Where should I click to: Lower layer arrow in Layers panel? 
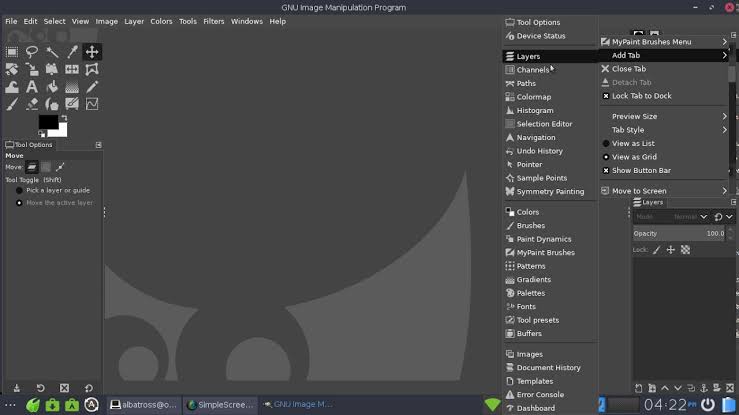tap(678, 388)
